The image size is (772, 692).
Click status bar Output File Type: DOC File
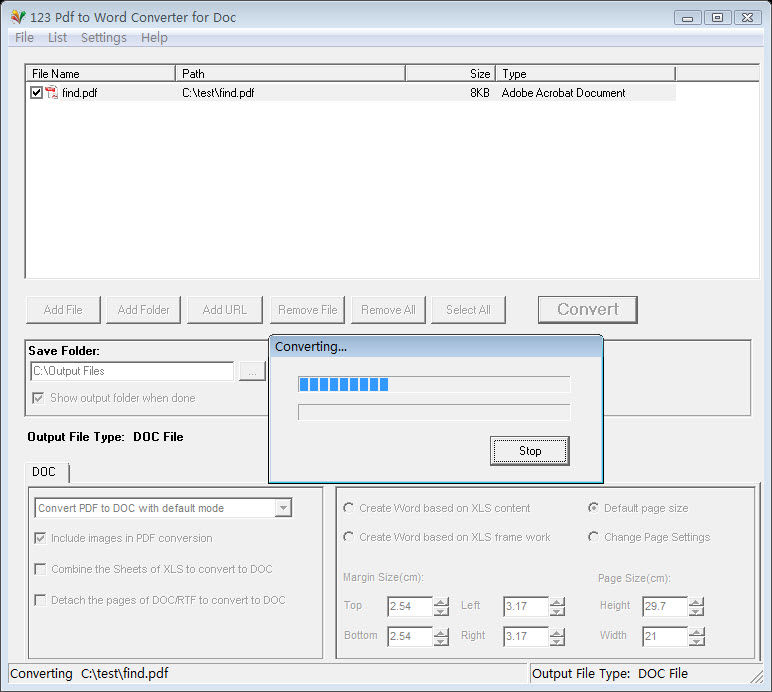[x=610, y=673]
